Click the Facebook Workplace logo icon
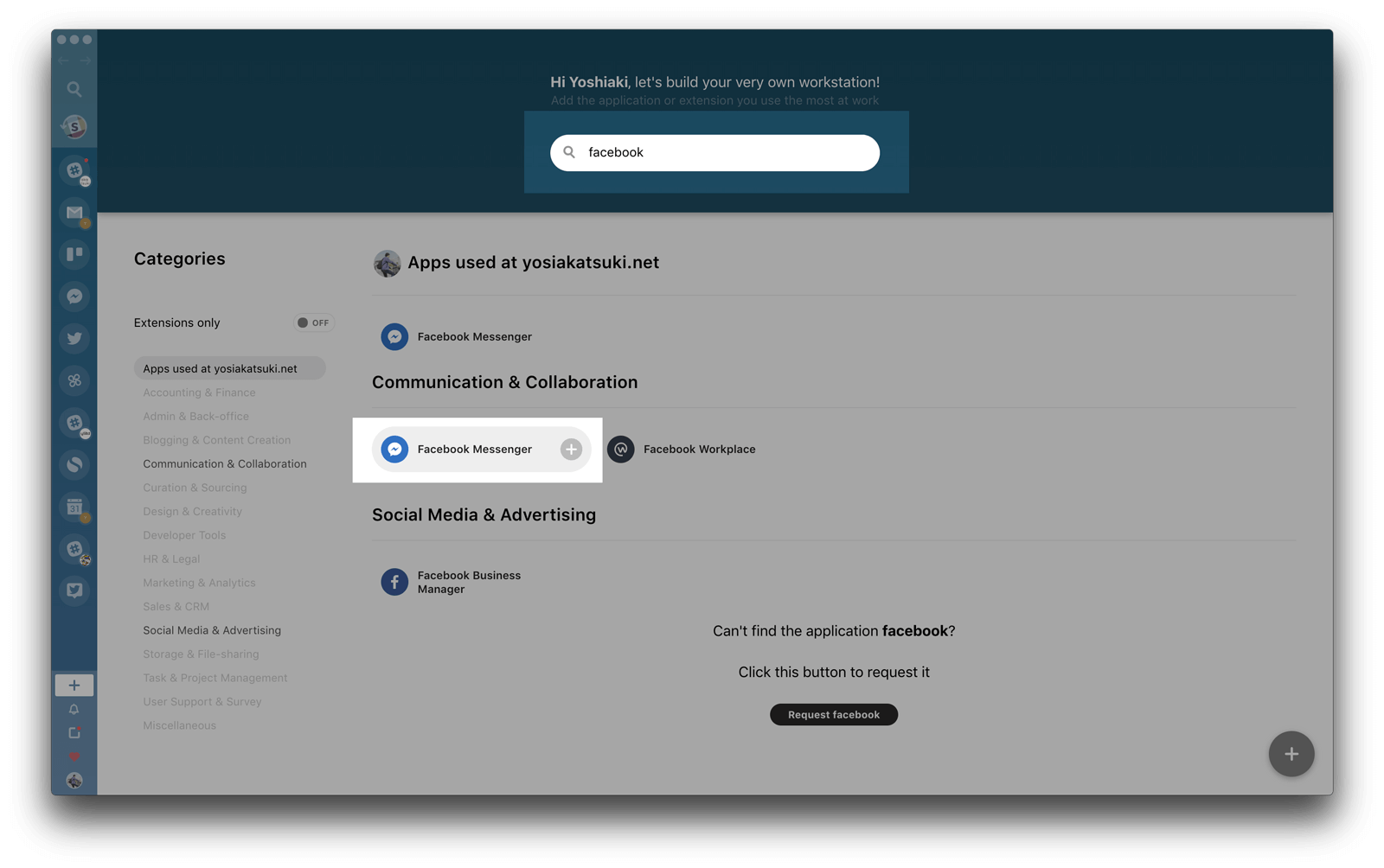 [x=621, y=450]
